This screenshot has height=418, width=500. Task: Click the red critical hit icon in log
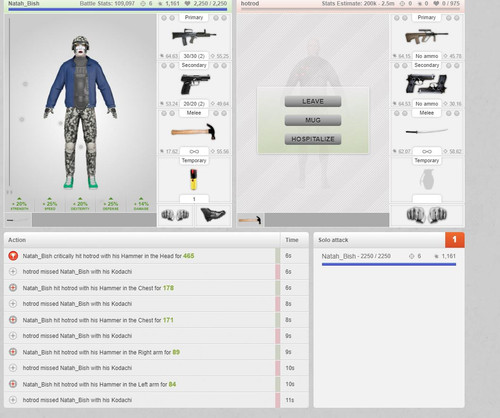(13, 256)
